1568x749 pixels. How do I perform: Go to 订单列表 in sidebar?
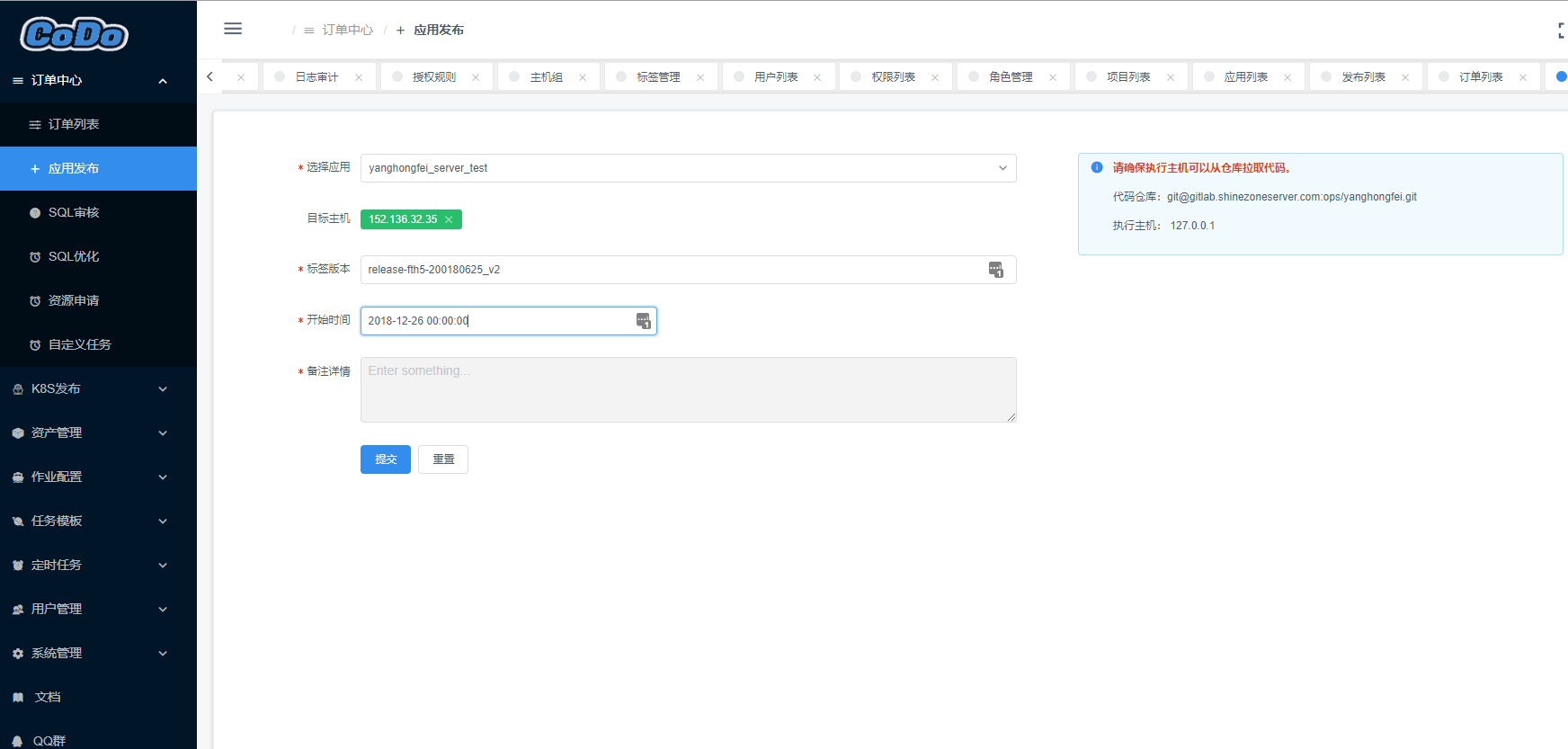(98, 125)
